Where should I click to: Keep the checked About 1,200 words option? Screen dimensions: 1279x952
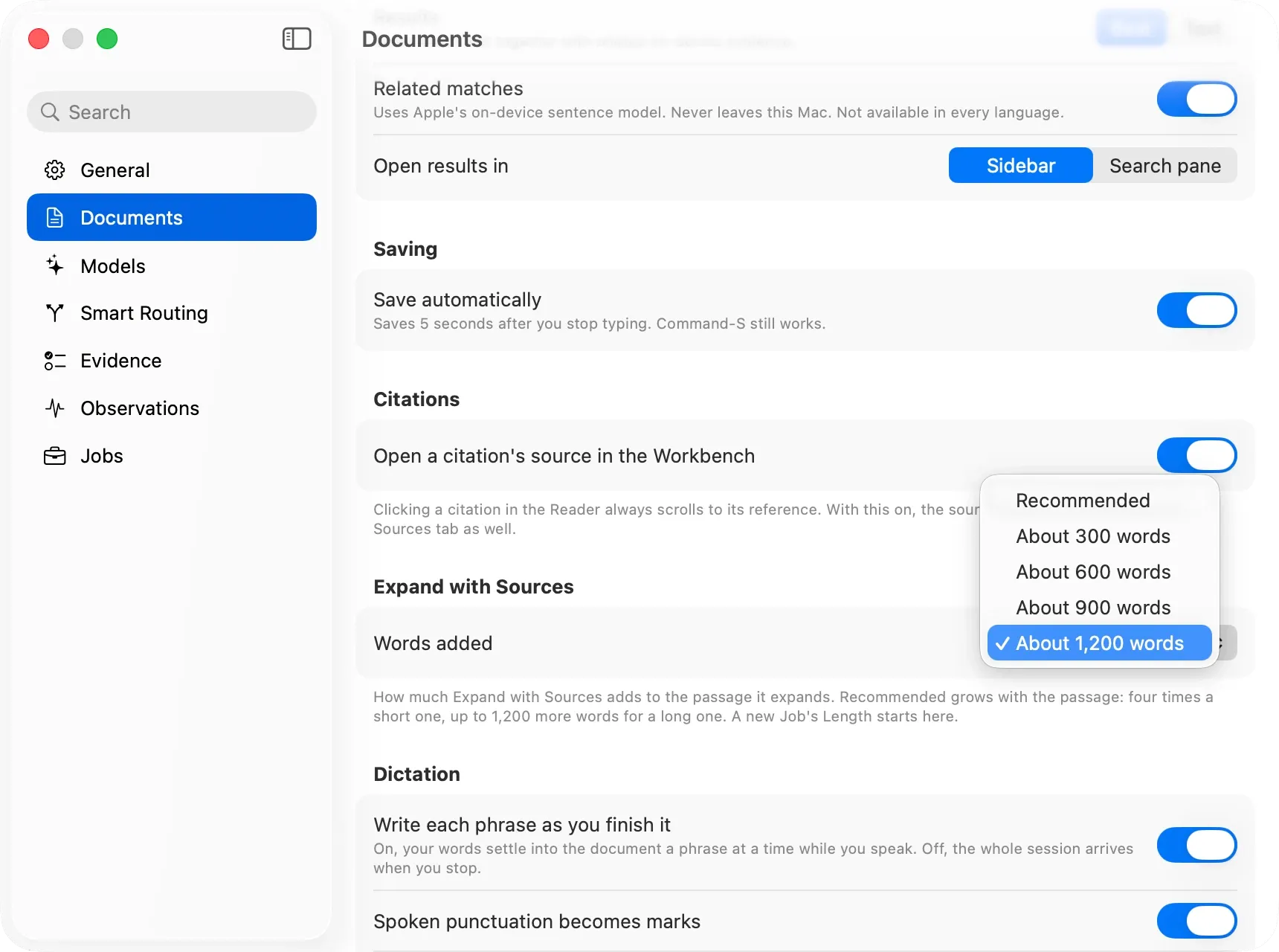pyautogui.click(x=1099, y=643)
